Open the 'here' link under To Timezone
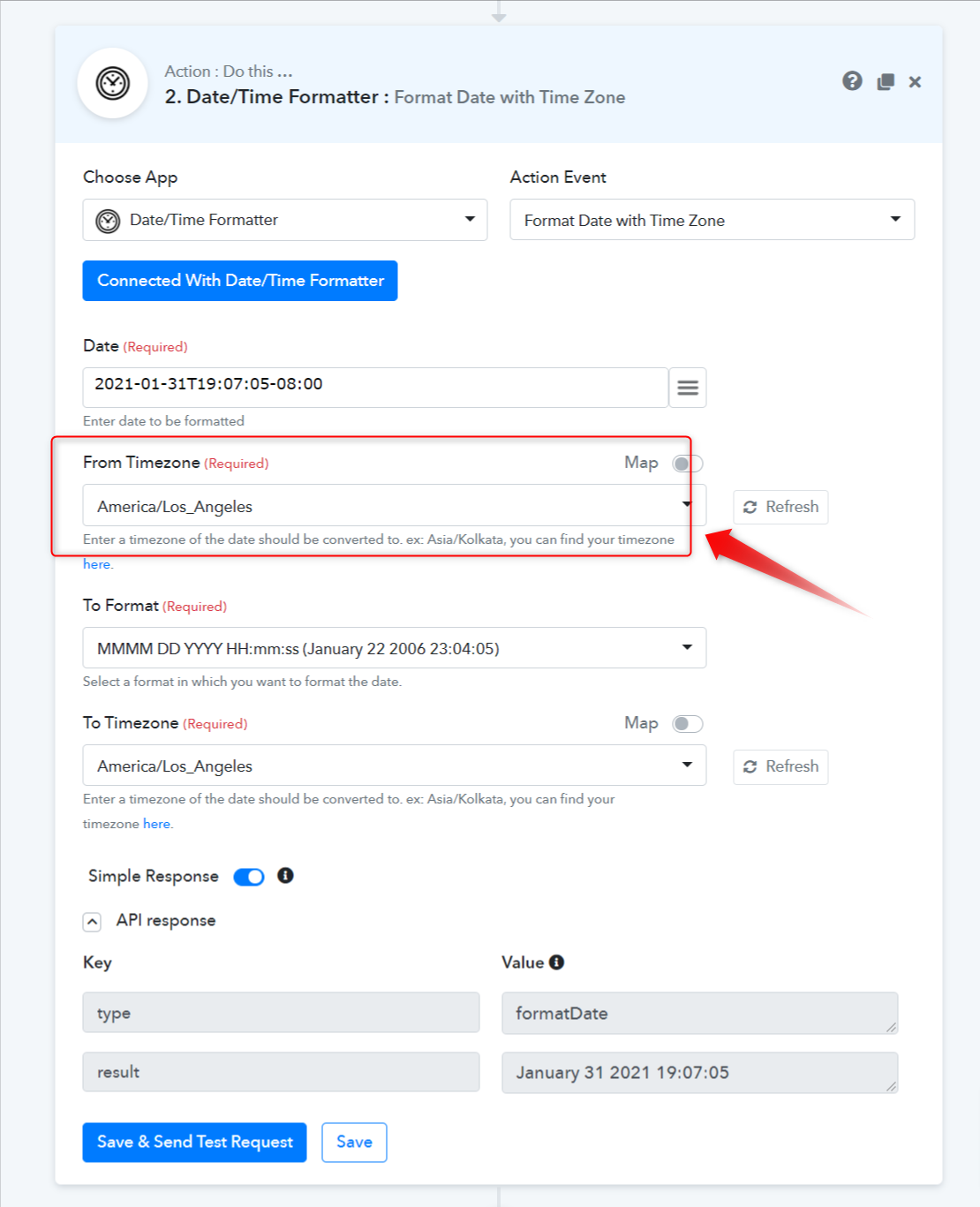This screenshot has width=980, height=1207. [x=157, y=824]
